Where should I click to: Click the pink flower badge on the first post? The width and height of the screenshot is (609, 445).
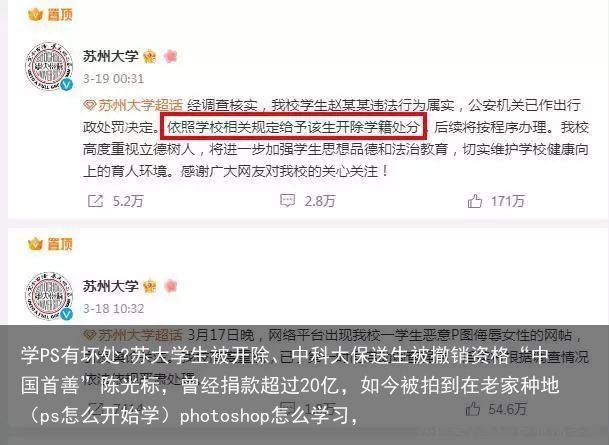(171, 57)
